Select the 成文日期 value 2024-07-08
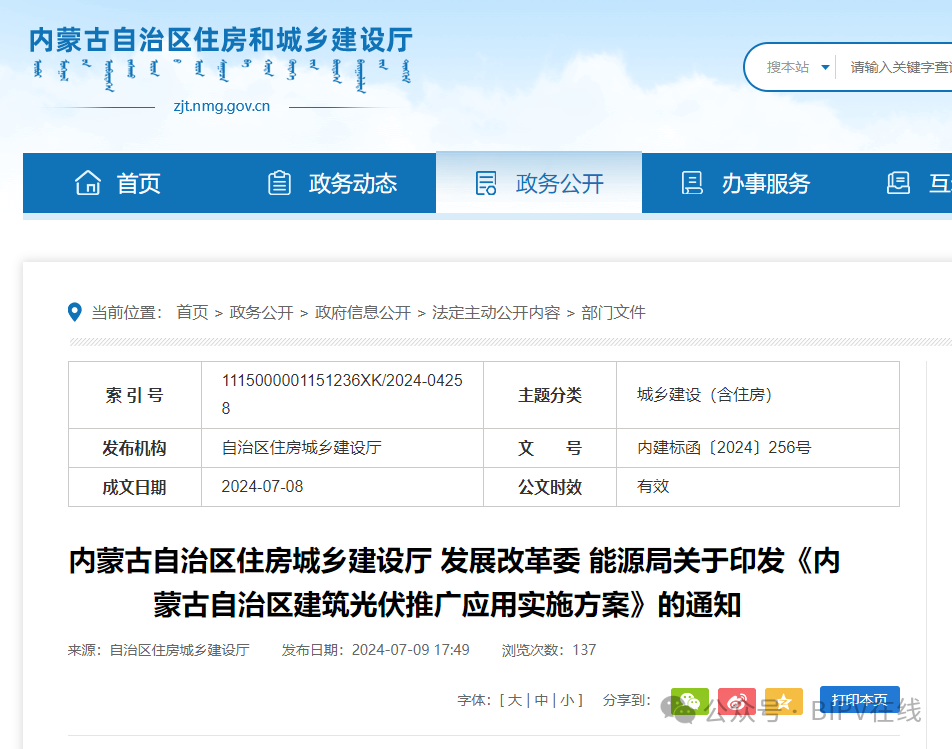 tap(262, 487)
